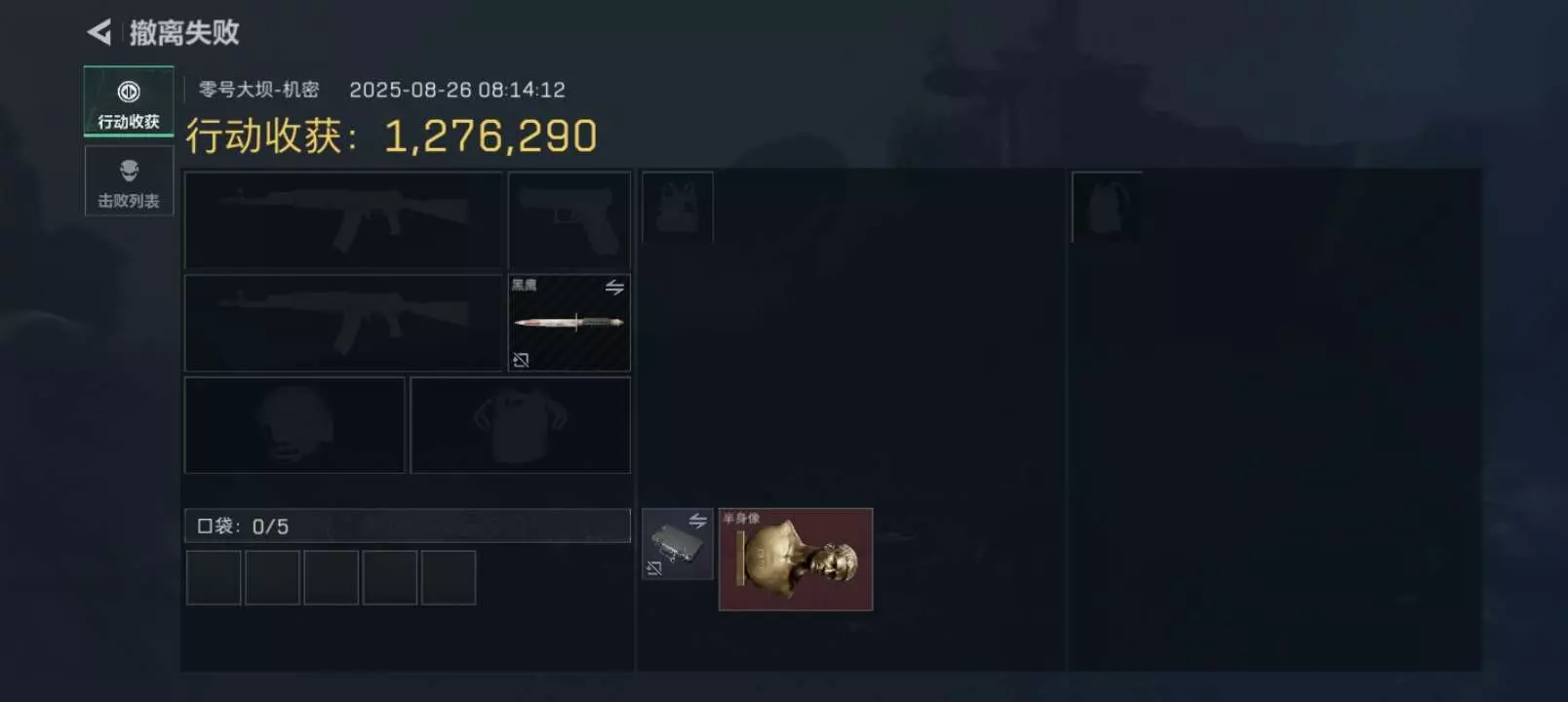This screenshot has width=1568, height=702.
Task: Go back using the arrow beside 撤离失败
Action: tap(99, 32)
